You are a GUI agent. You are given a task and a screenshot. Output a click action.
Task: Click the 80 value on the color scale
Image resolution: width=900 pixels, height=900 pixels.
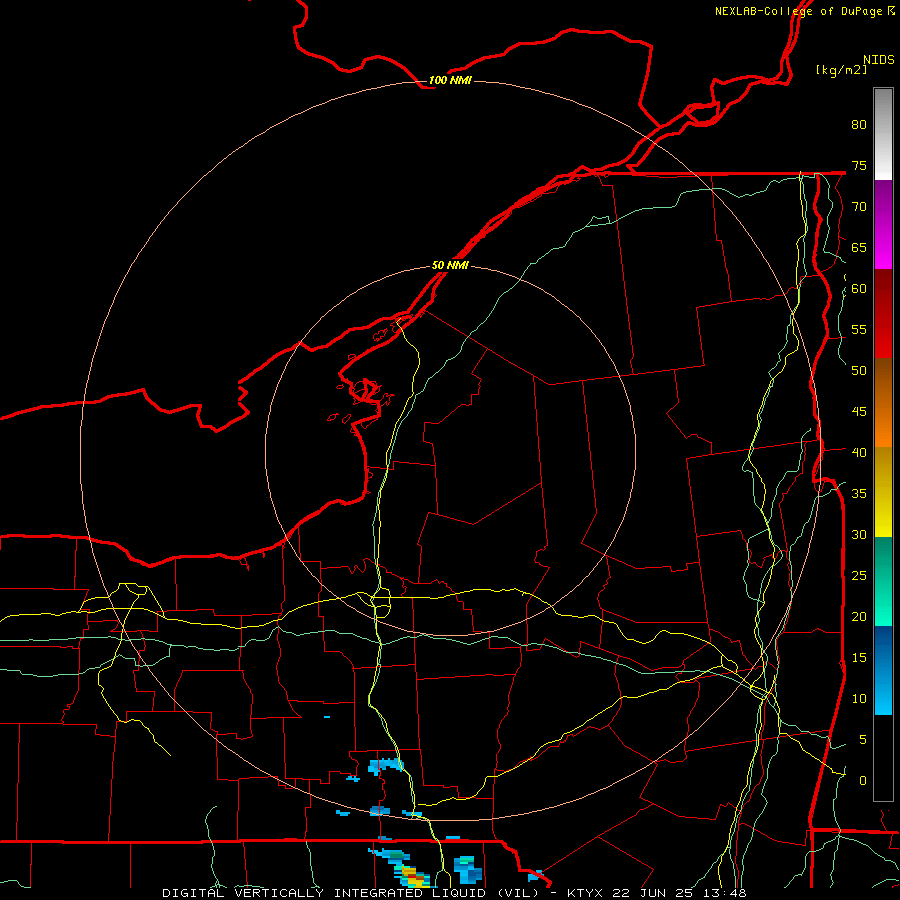tap(859, 125)
